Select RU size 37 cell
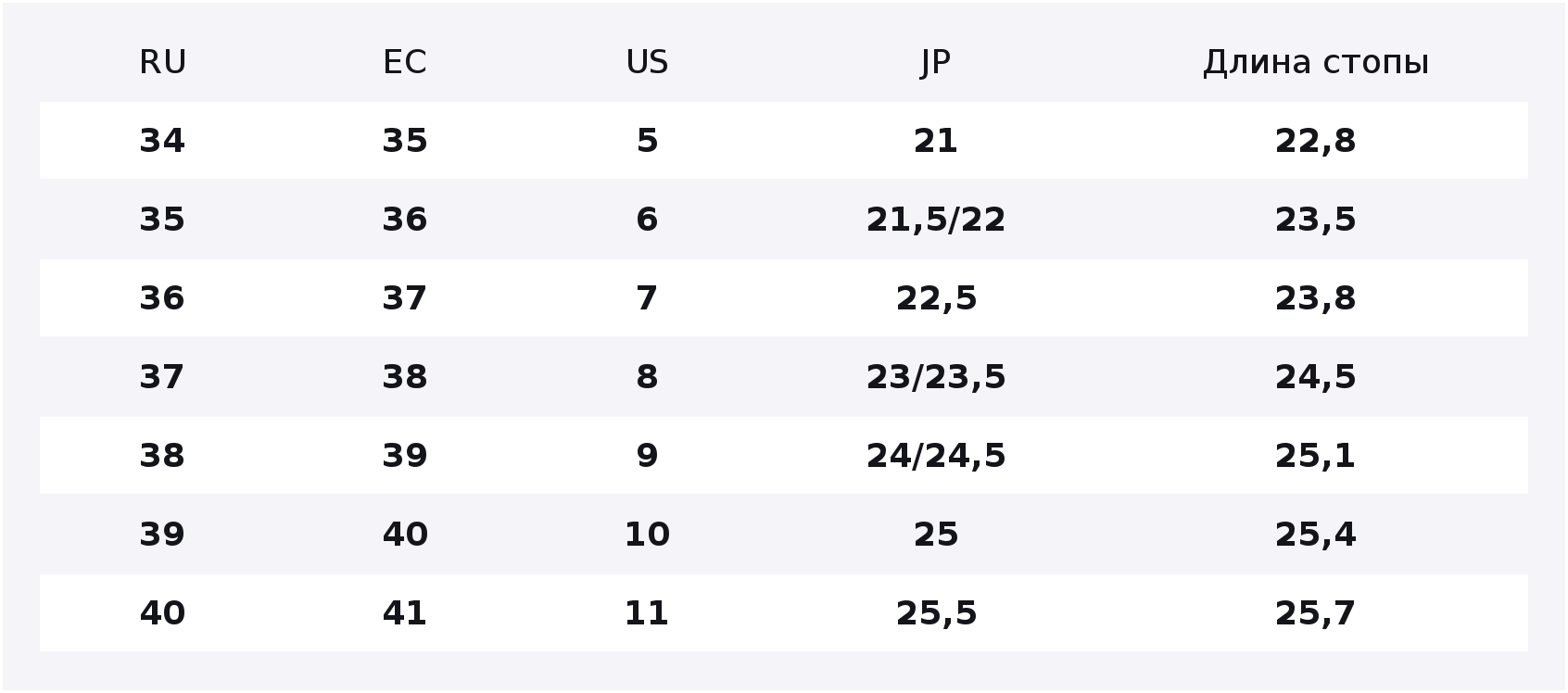This screenshot has height=693, width=1568. pos(162,377)
